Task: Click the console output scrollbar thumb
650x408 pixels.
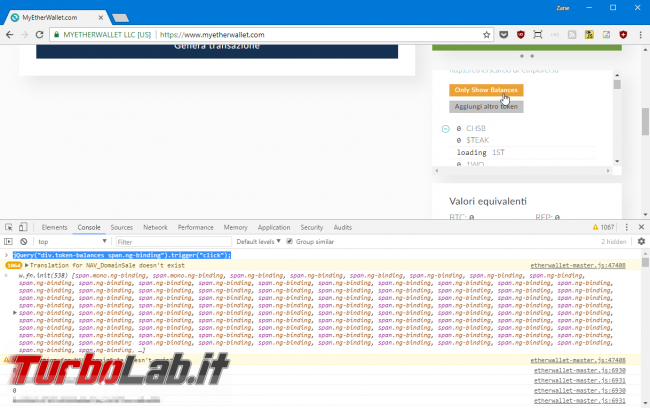Action: [x=645, y=262]
